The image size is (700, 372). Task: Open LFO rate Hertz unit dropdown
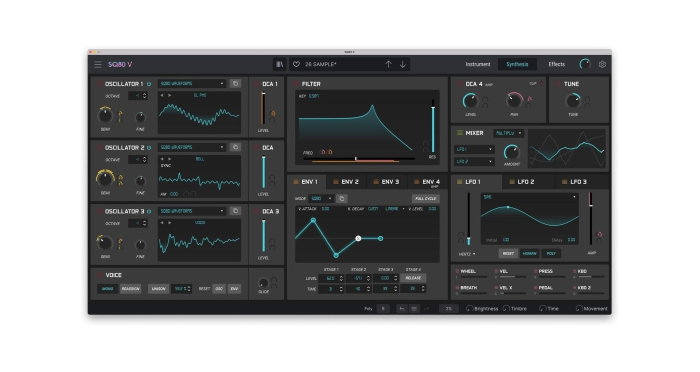pos(467,254)
